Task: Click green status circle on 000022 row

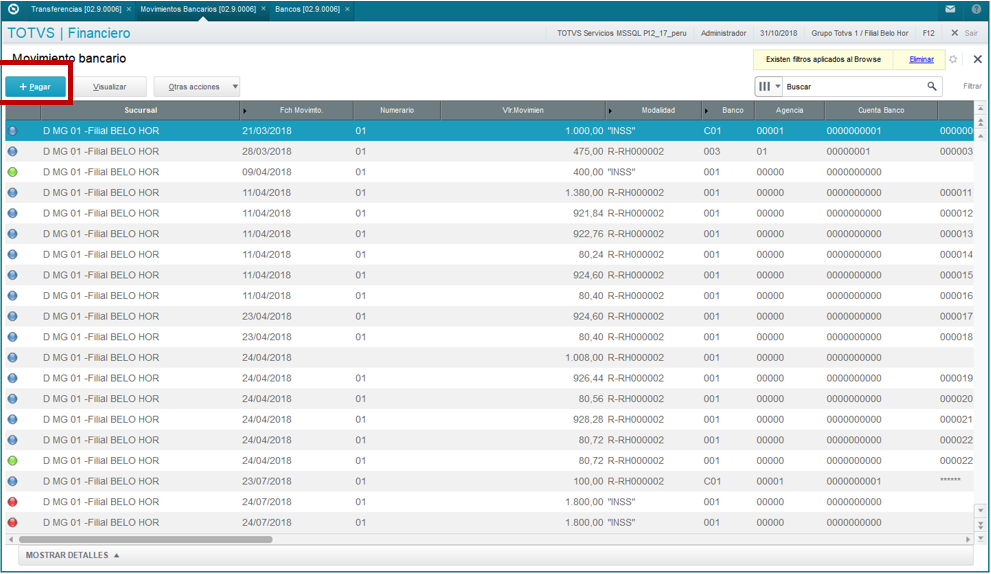Action: coord(13,461)
